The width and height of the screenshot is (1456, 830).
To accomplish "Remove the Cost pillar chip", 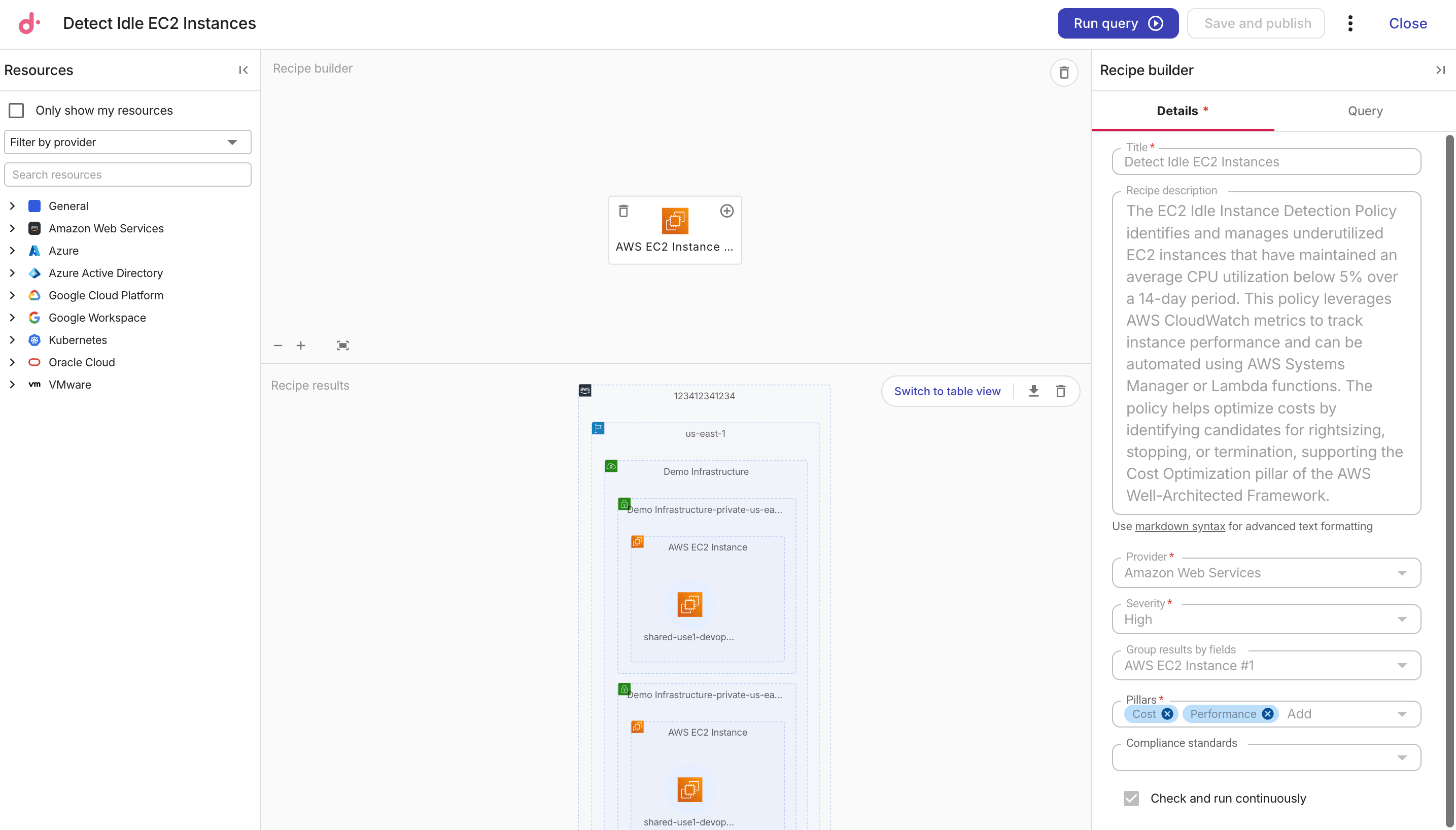I will click(x=1167, y=714).
